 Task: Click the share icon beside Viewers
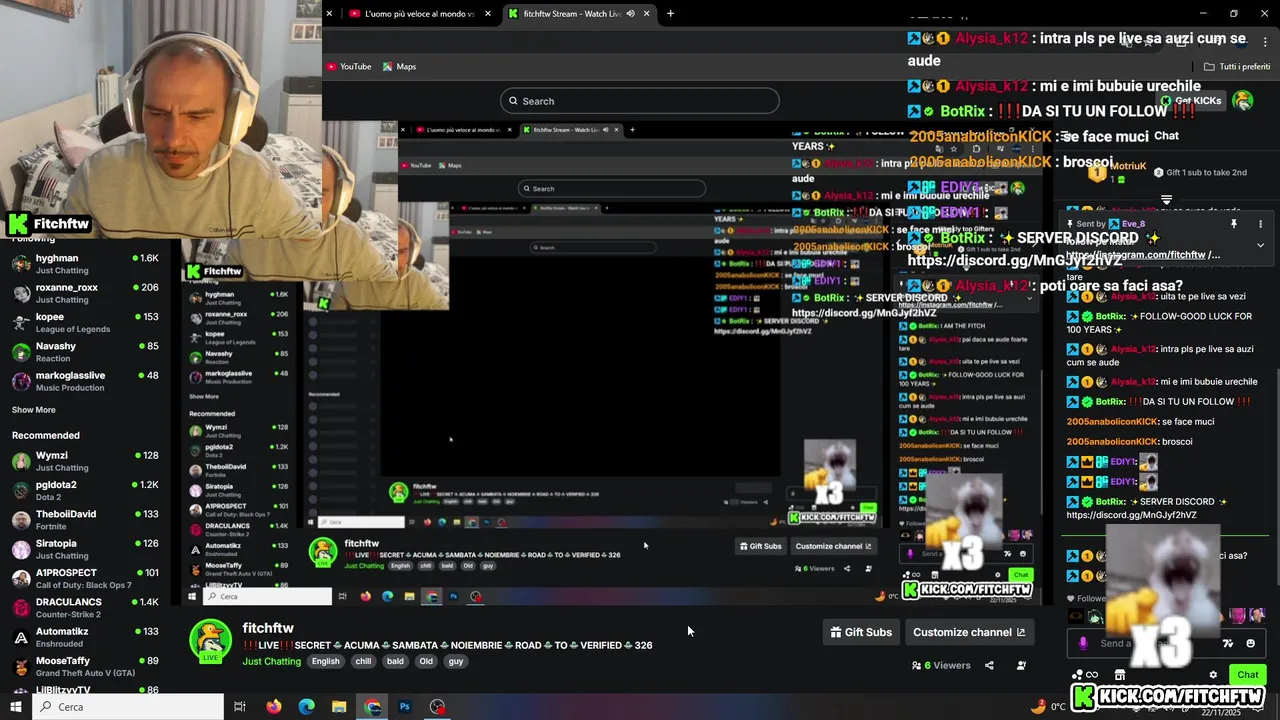(989, 665)
